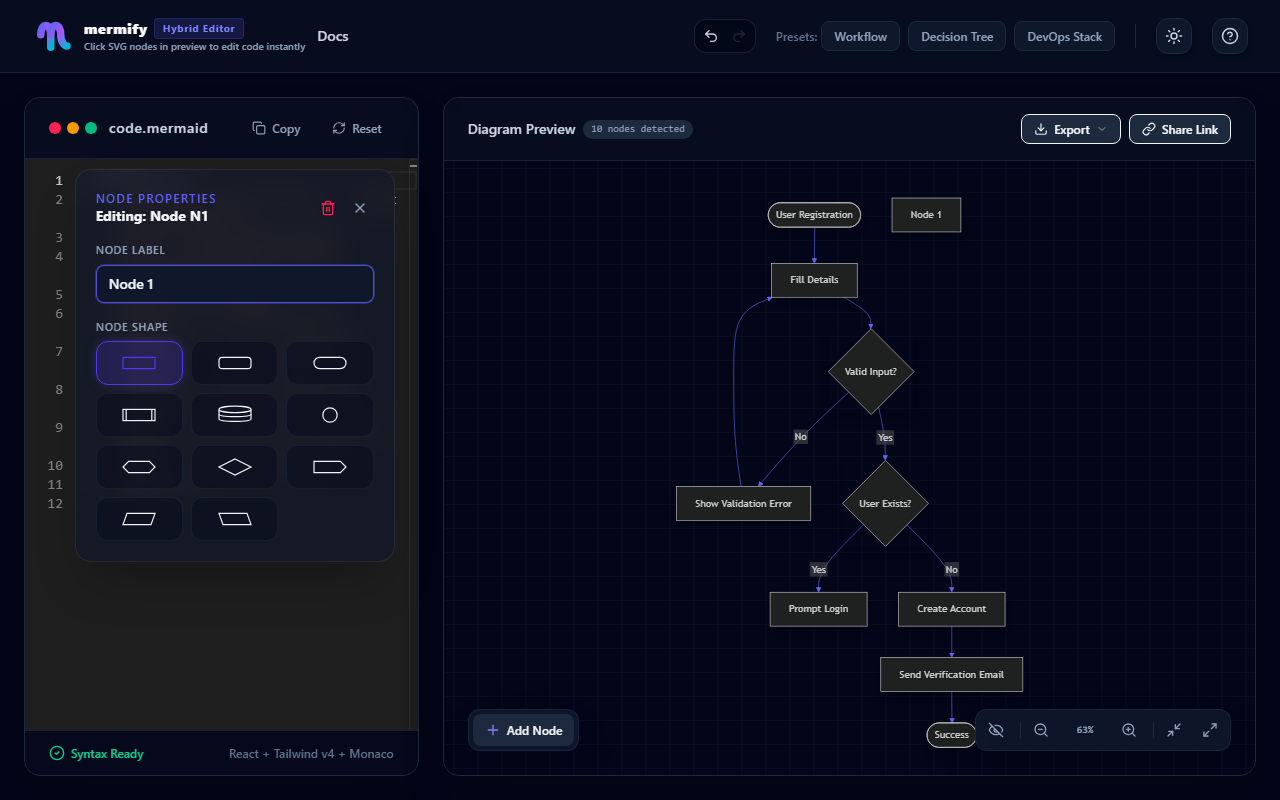This screenshot has width=1280, height=800.
Task: Click the green window dot
Action: point(91,128)
